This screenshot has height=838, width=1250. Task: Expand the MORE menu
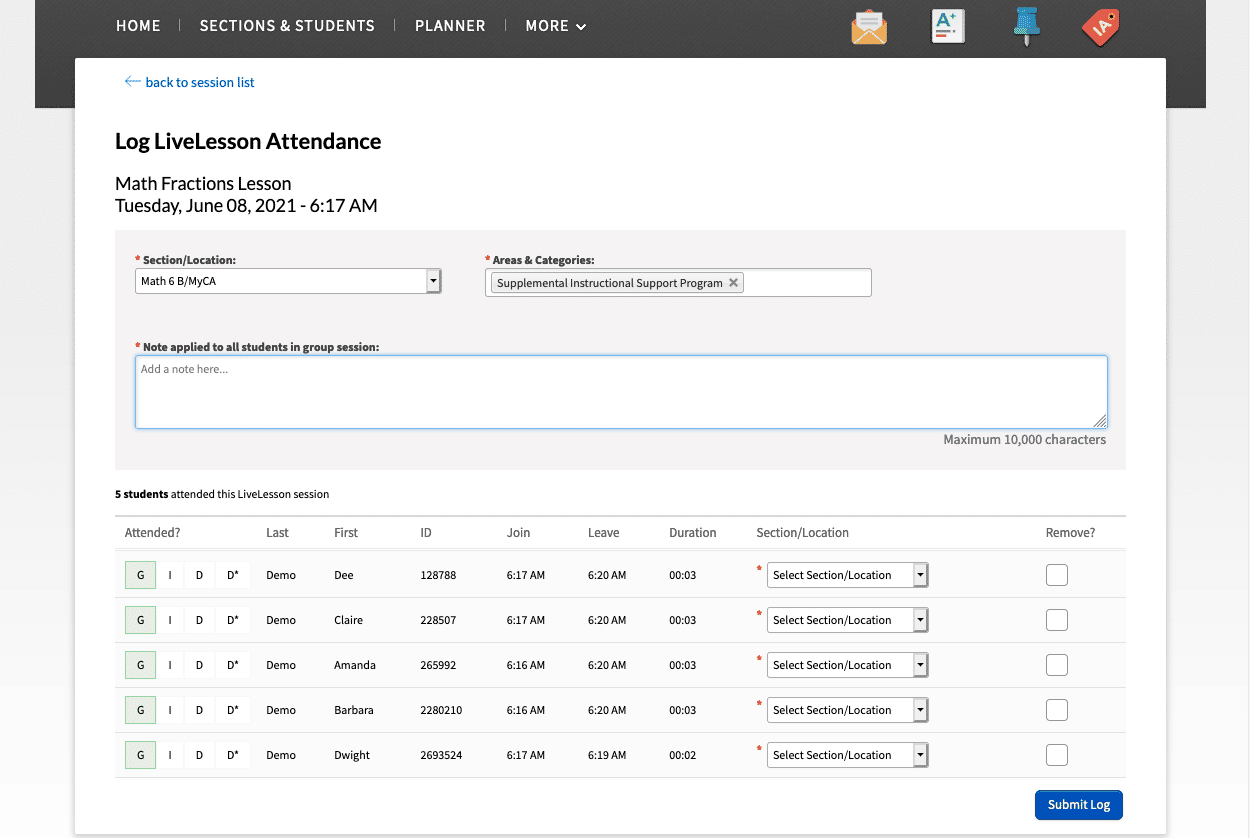[556, 26]
